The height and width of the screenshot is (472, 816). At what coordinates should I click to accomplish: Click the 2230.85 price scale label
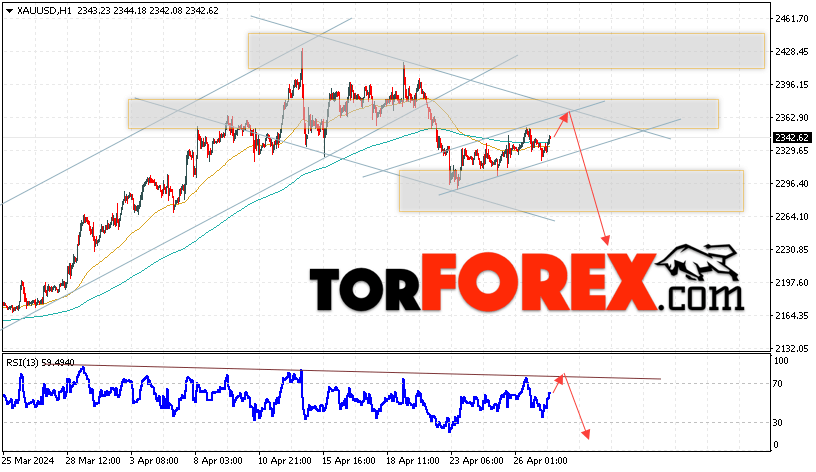coord(792,250)
